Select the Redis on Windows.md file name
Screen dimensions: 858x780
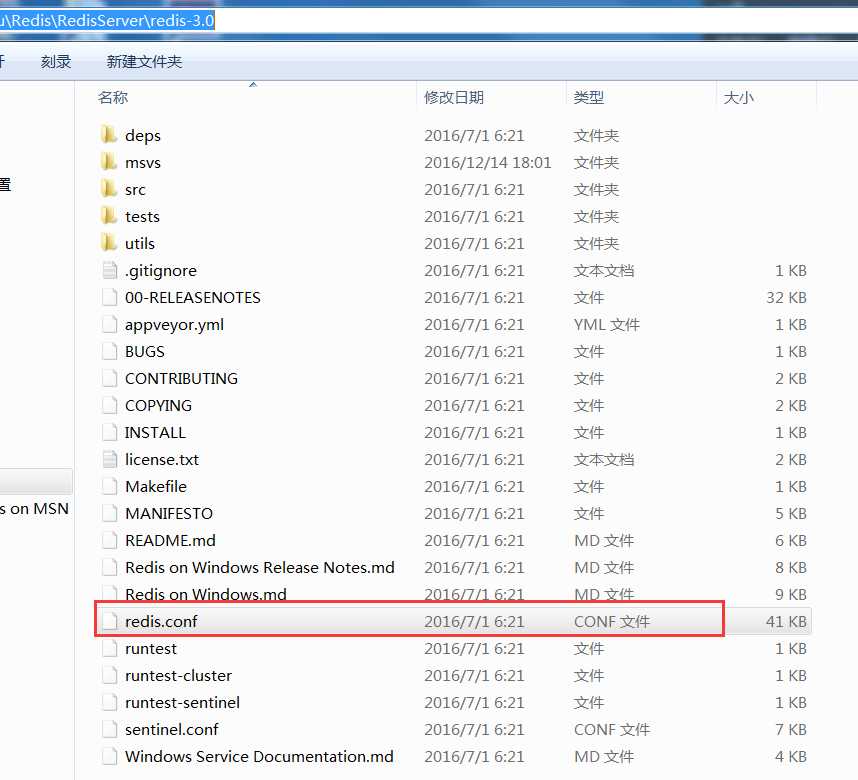tap(206, 594)
